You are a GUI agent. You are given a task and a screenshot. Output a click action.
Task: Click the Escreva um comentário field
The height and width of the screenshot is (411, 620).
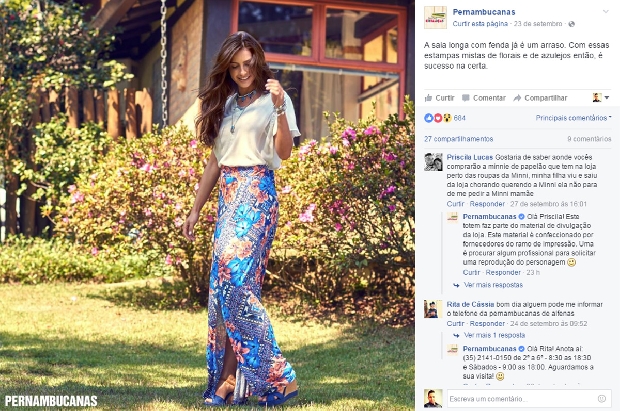[x=529, y=399]
